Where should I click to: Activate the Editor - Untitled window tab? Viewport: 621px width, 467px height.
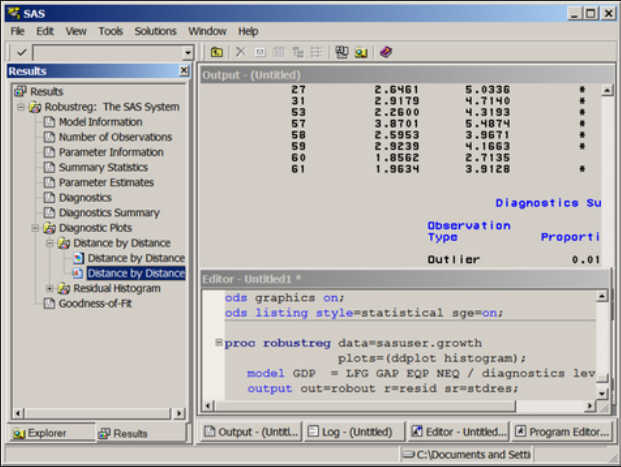pos(459,432)
